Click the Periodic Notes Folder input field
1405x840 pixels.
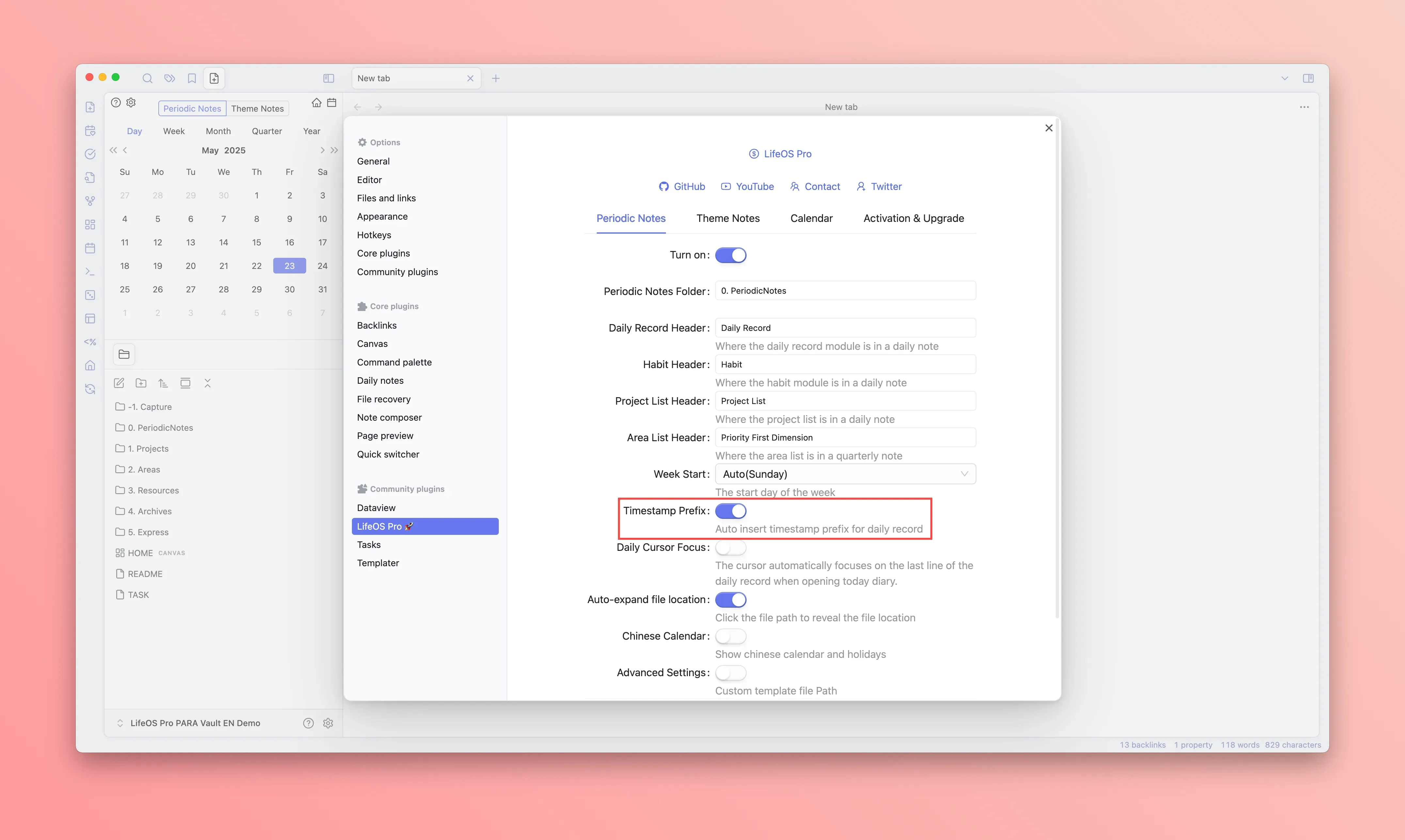click(x=845, y=290)
